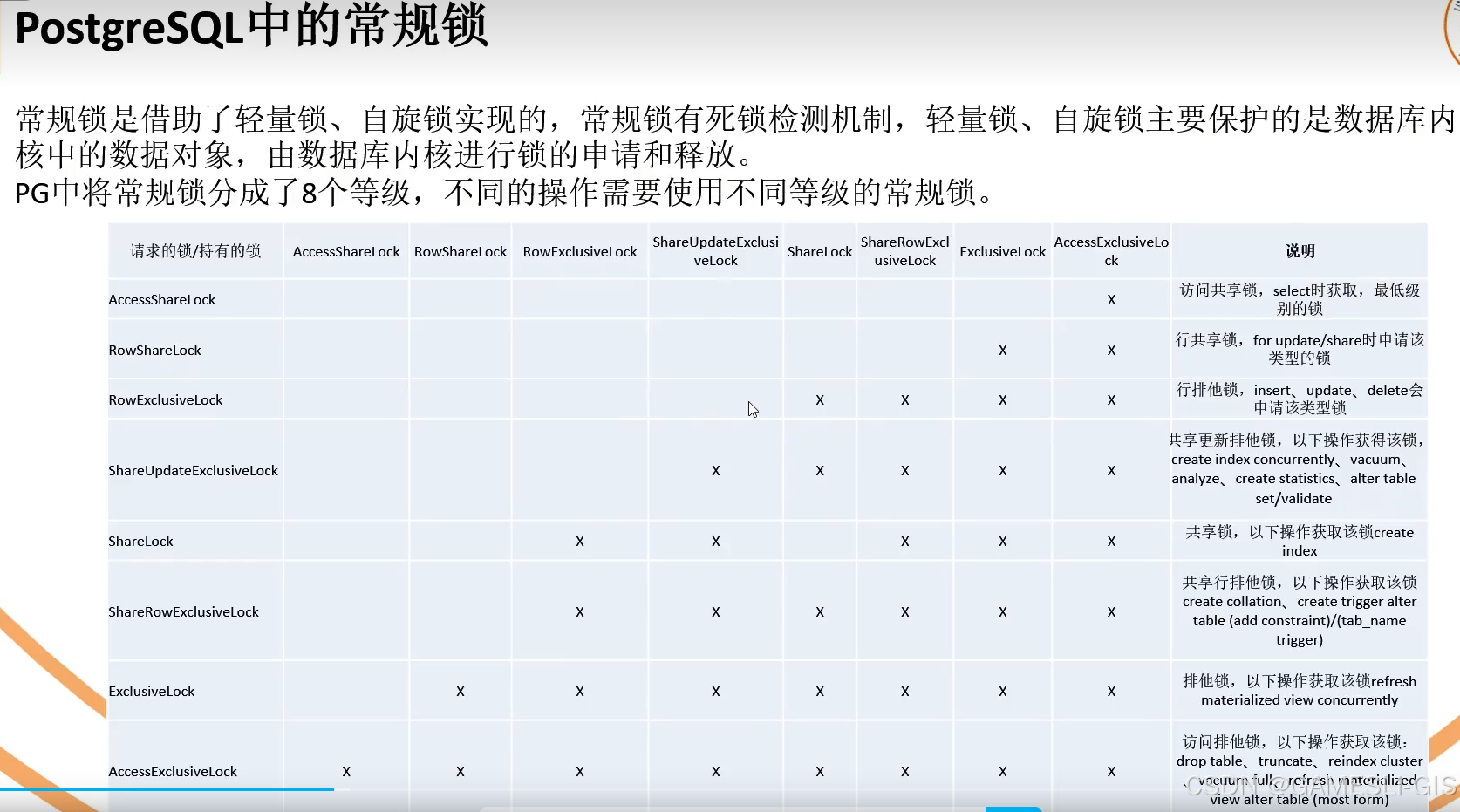Viewport: 1460px width, 812px height.
Task: Select the ExclusiveLock column header
Action: click(x=1003, y=251)
